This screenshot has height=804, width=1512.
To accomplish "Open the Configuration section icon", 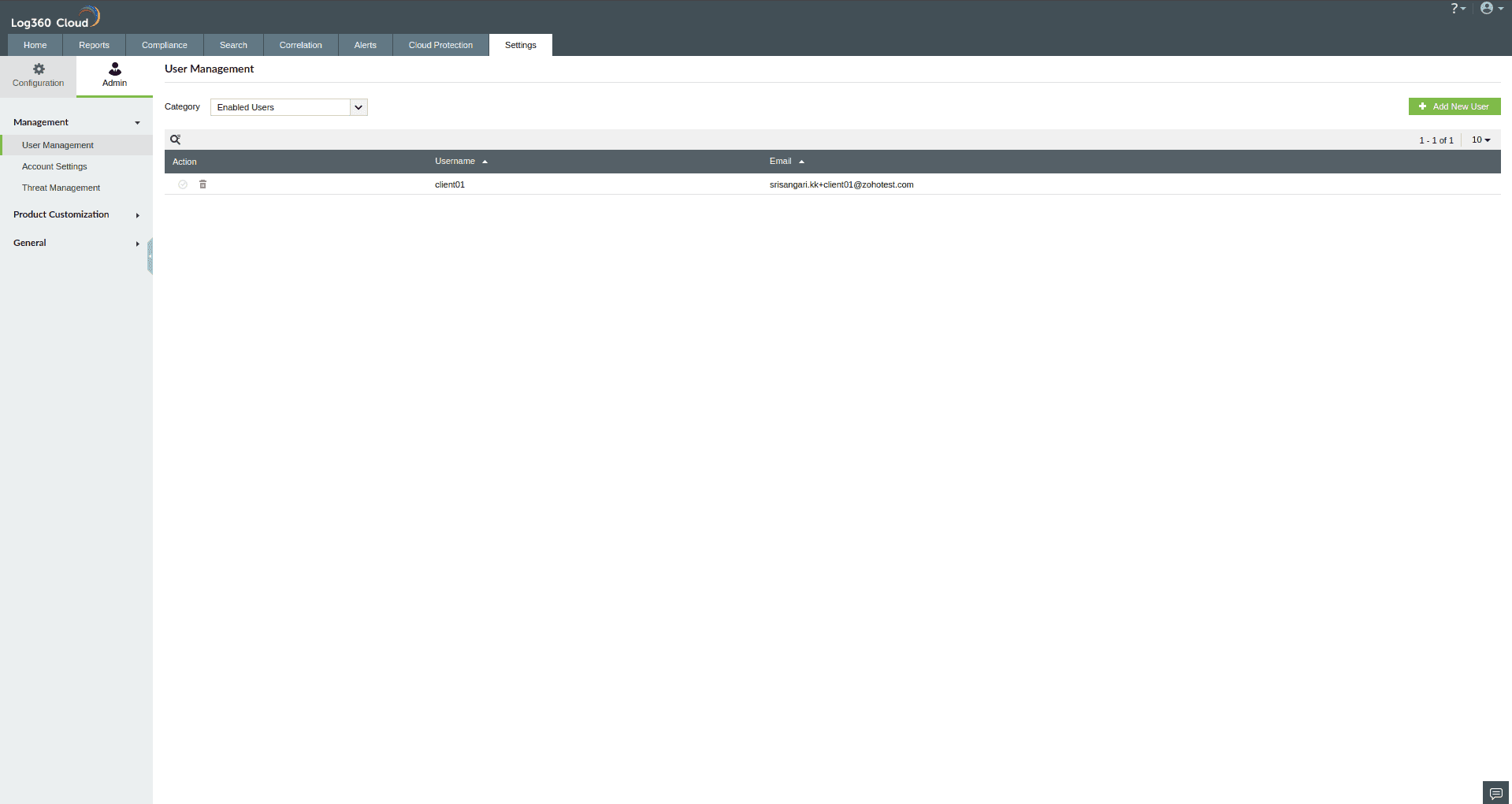I will [38, 75].
